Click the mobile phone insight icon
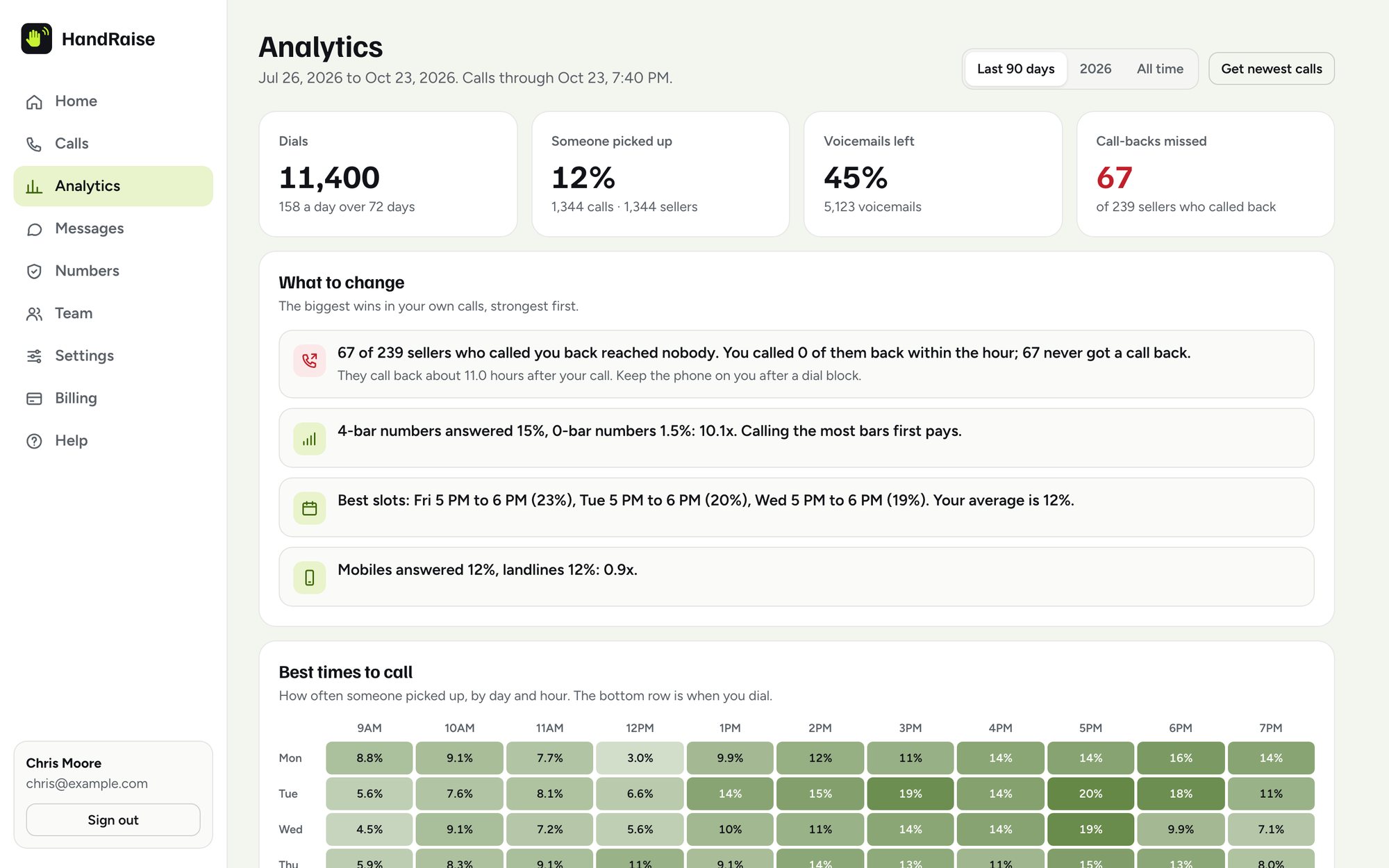Image resolution: width=1389 pixels, height=868 pixels. pyautogui.click(x=310, y=578)
